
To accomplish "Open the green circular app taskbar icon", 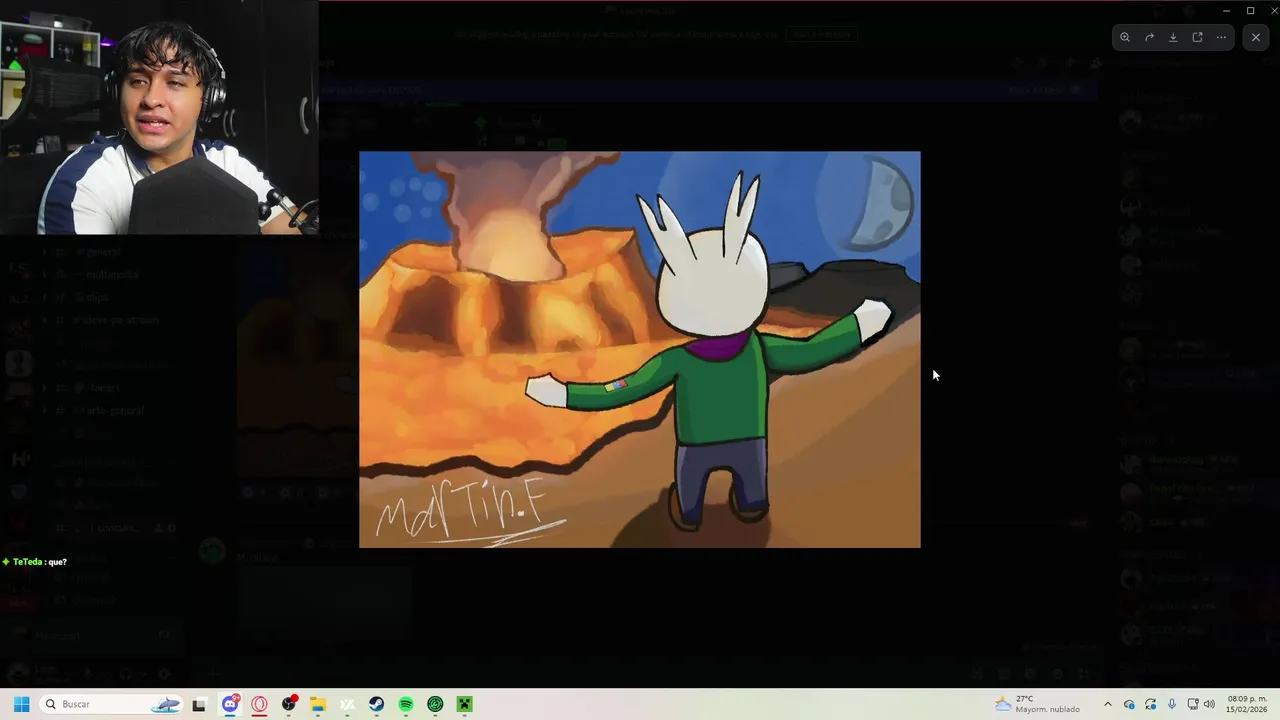I will 435,704.
